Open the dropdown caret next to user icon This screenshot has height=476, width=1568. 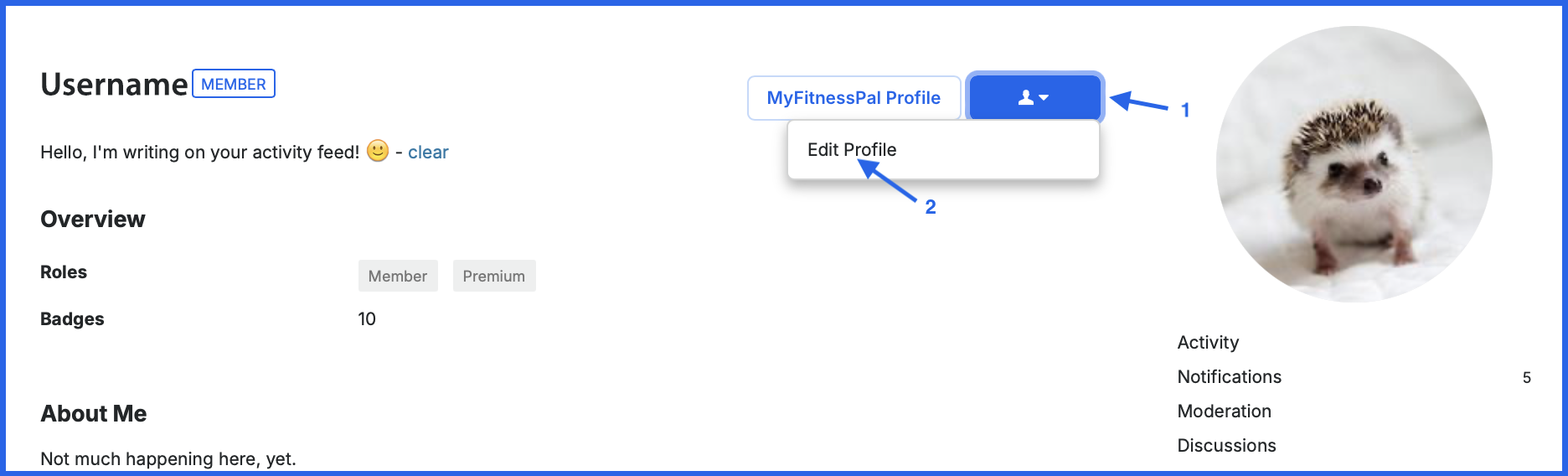(1044, 98)
